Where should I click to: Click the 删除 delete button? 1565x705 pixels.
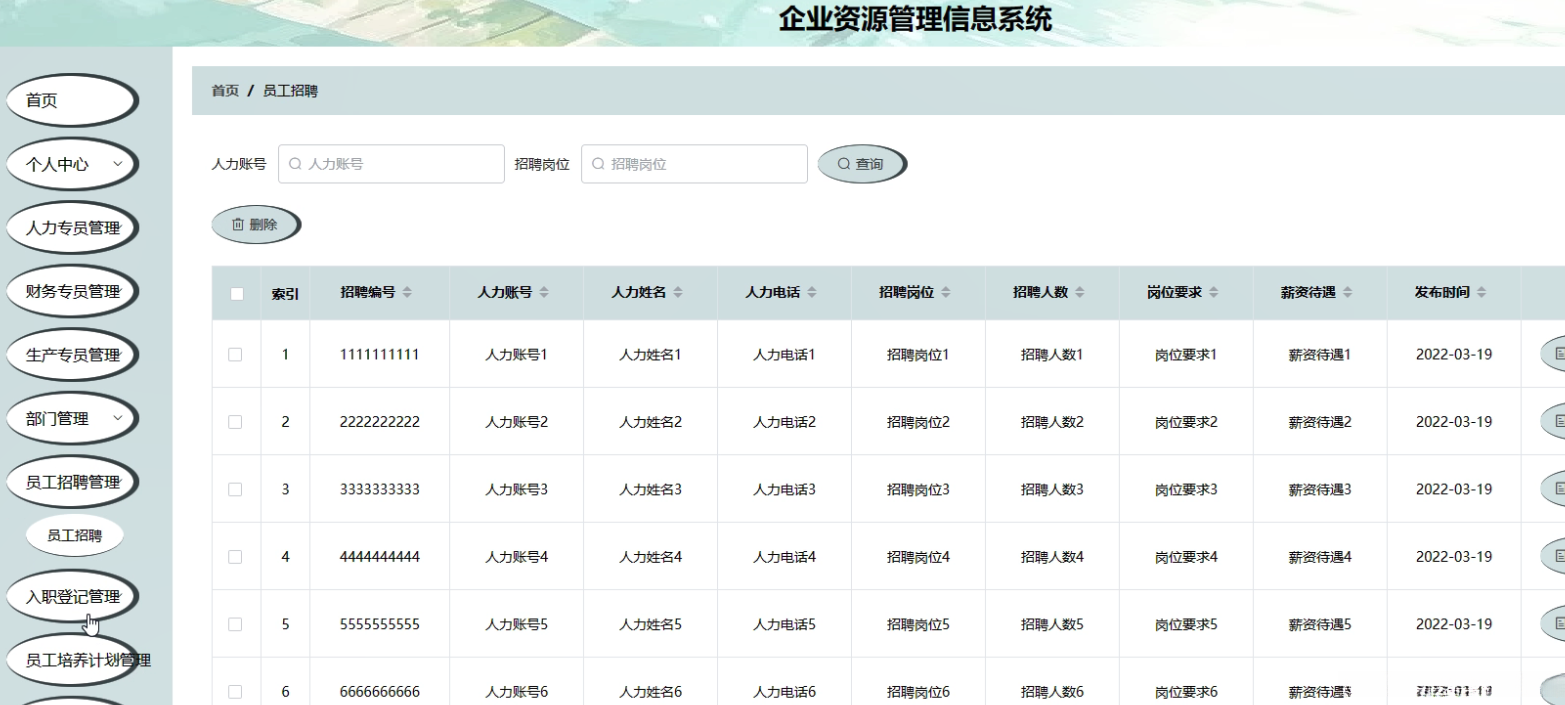click(x=255, y=225)
